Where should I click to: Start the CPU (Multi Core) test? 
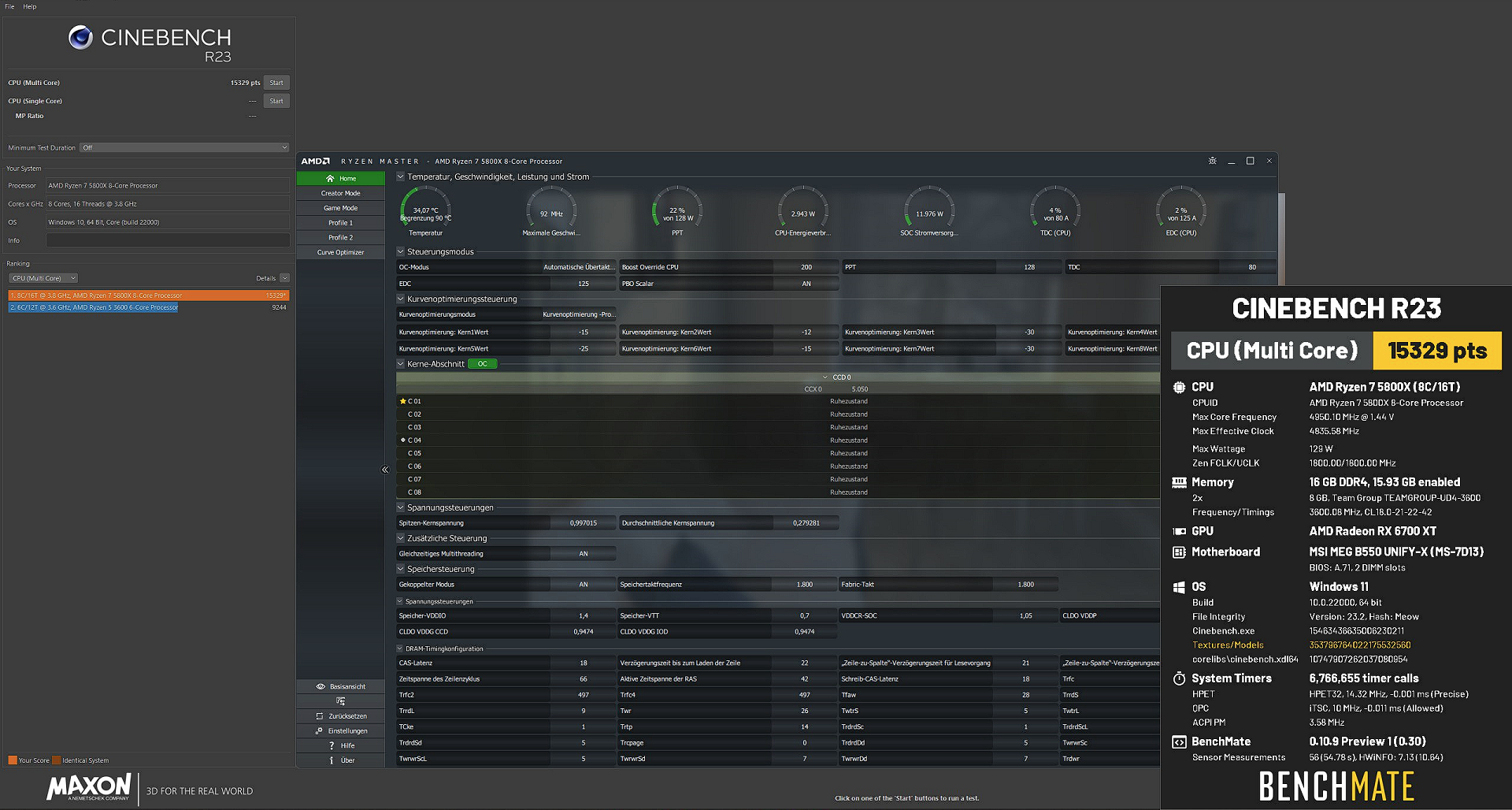[276, 83]
